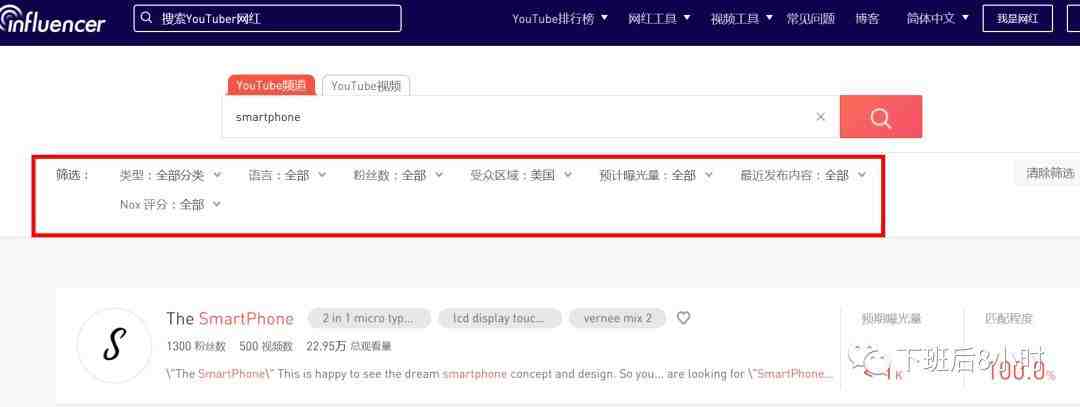
Task: Clear the smartphone search text with X
Action: tap(820, 117)
